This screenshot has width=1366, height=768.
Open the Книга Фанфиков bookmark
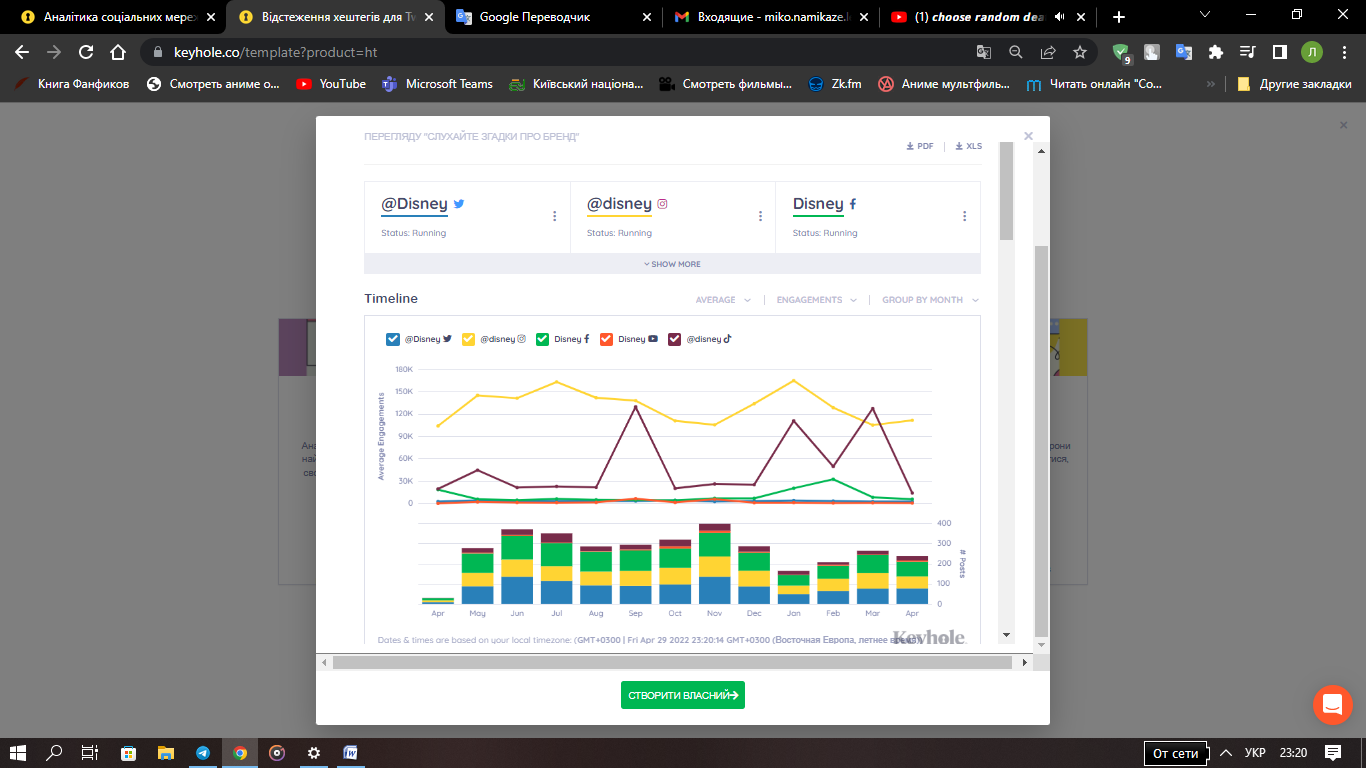pos(72,84)
